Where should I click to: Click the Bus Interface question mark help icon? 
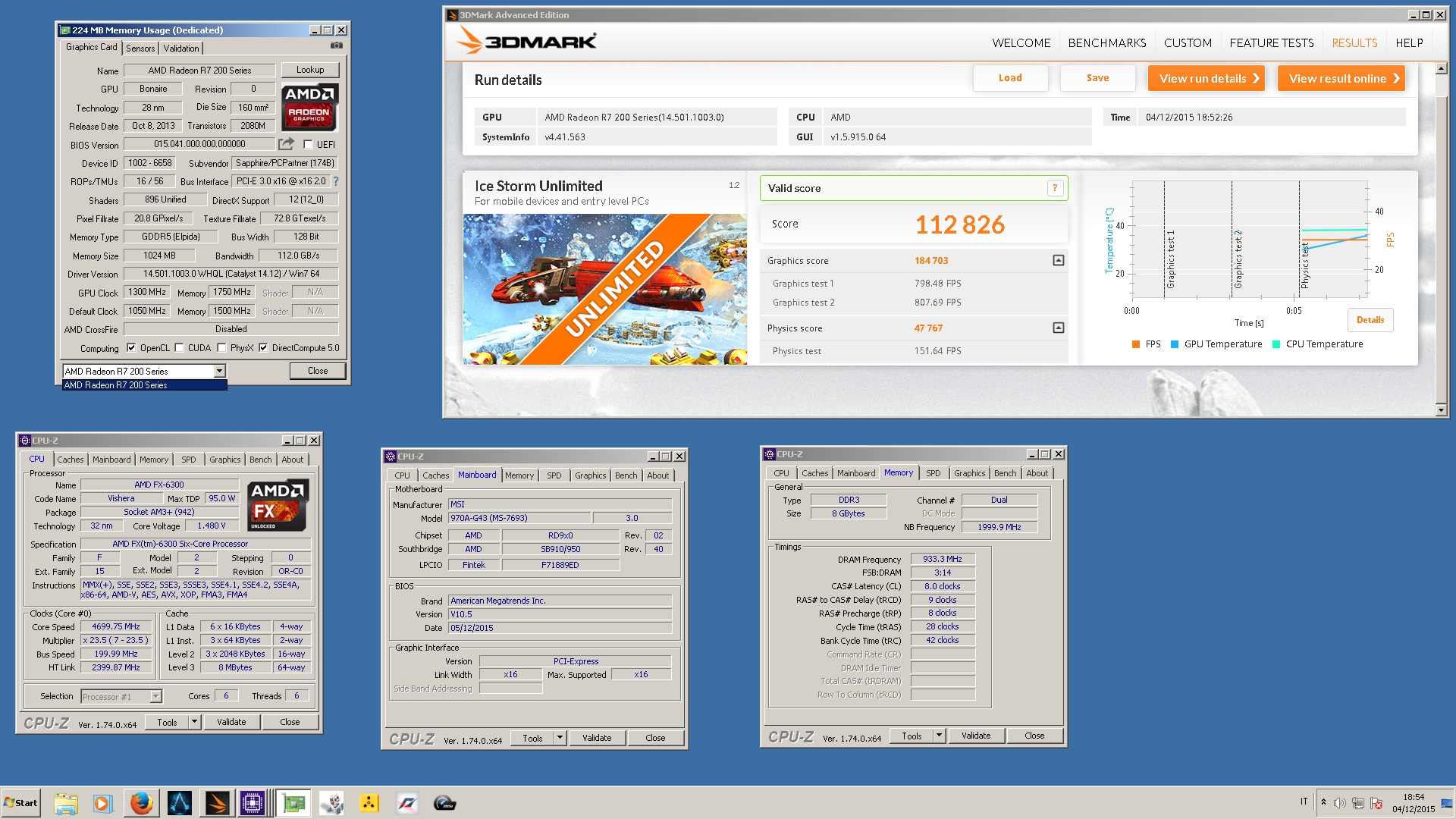336,181
